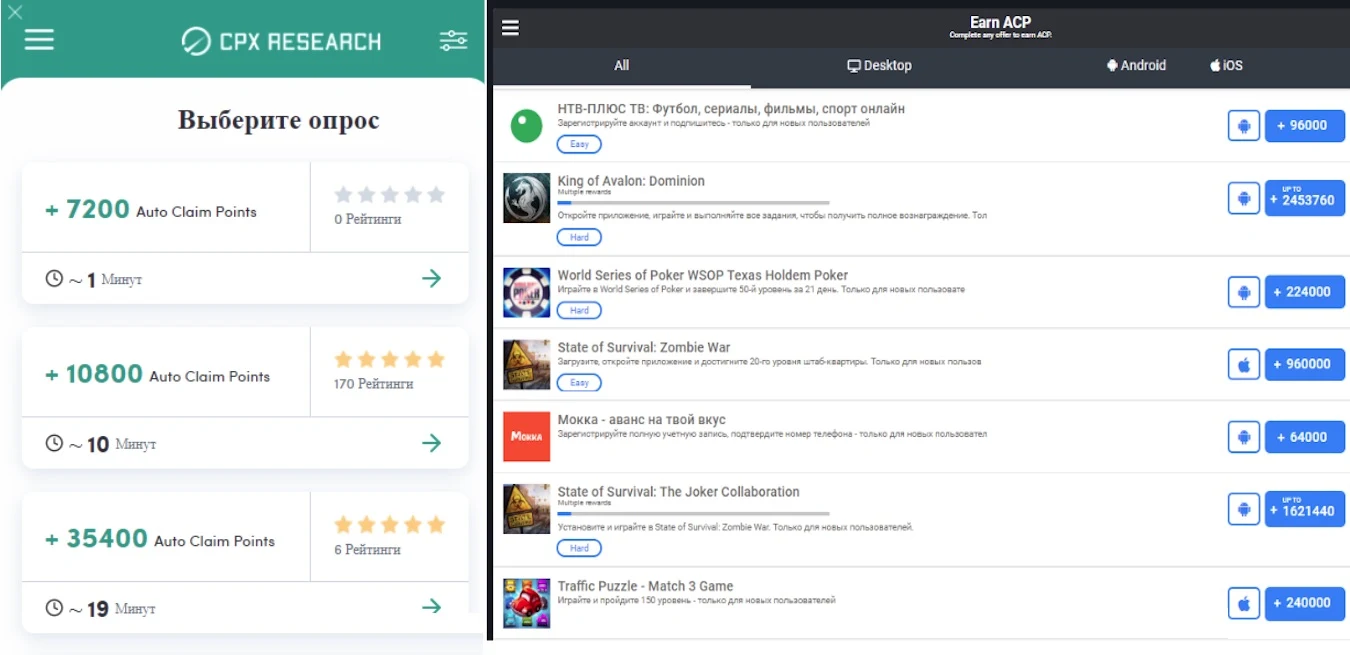Click the + 96000 reward button

[1305, 125]
